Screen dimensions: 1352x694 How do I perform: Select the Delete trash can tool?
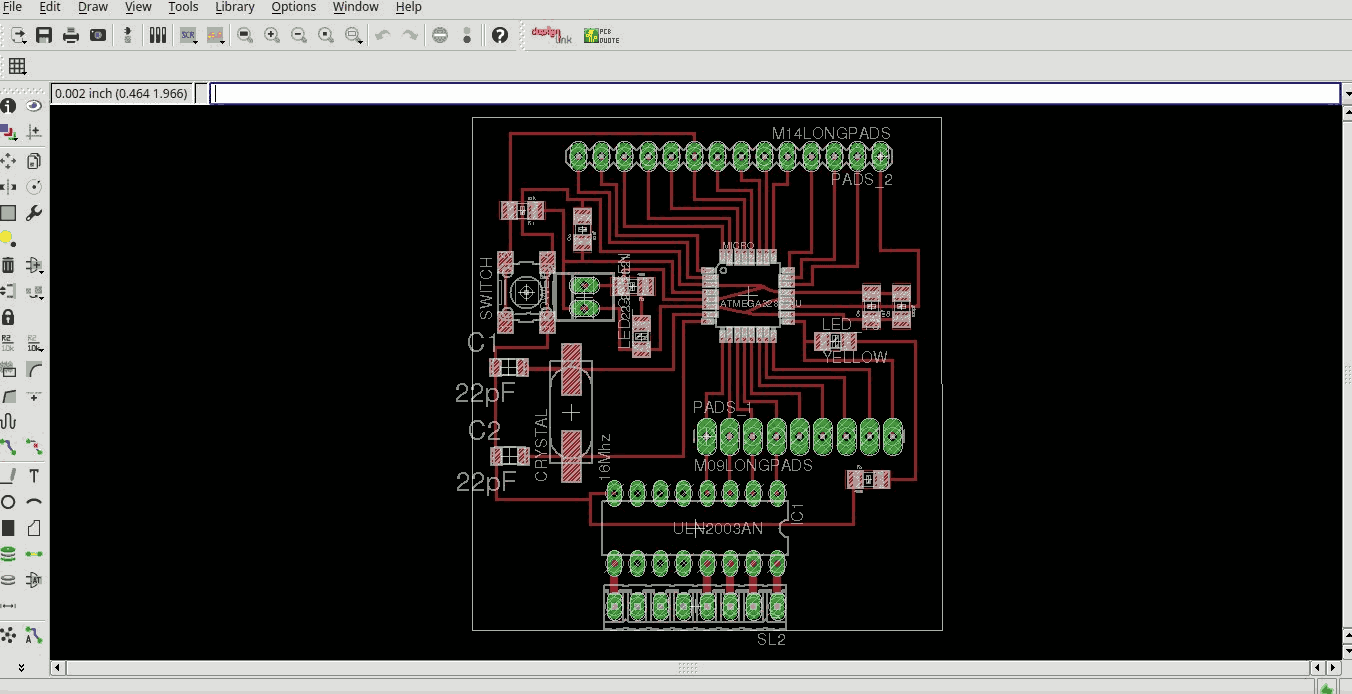click(x=8, y=264)
